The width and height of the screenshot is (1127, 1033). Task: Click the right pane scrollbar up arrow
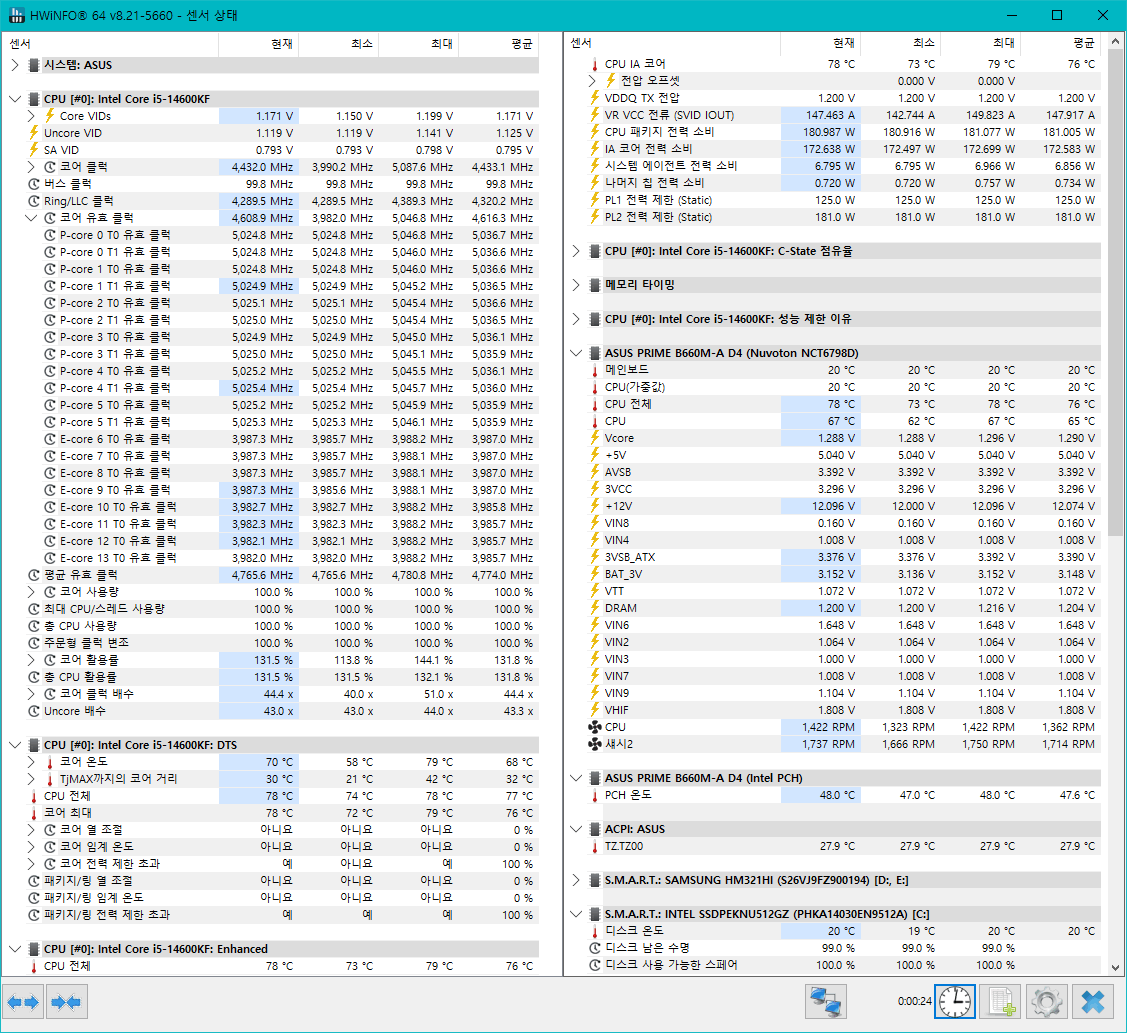click(x=1115, y=42)
